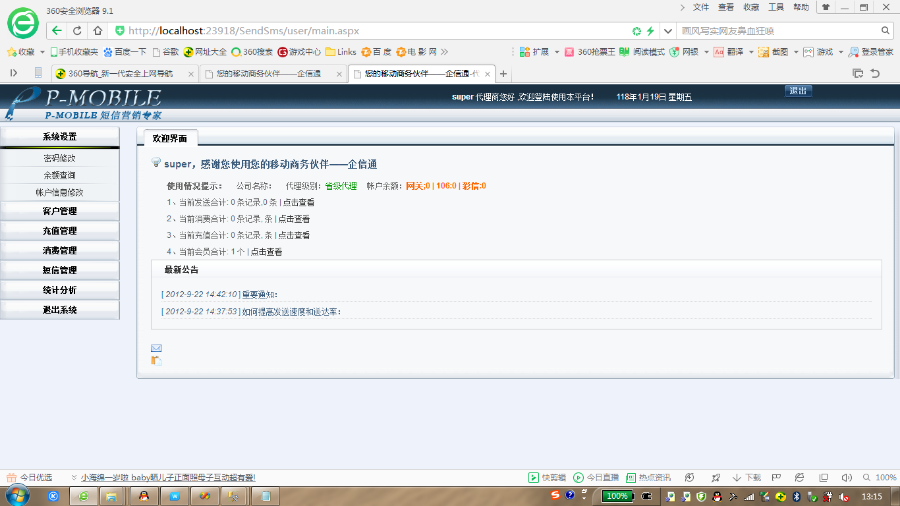The width and height of the screenshot is (900, 506).
Task: Open the QQ penguin taskbar icon
Action: pyautogui.click(x=143, y=496)
